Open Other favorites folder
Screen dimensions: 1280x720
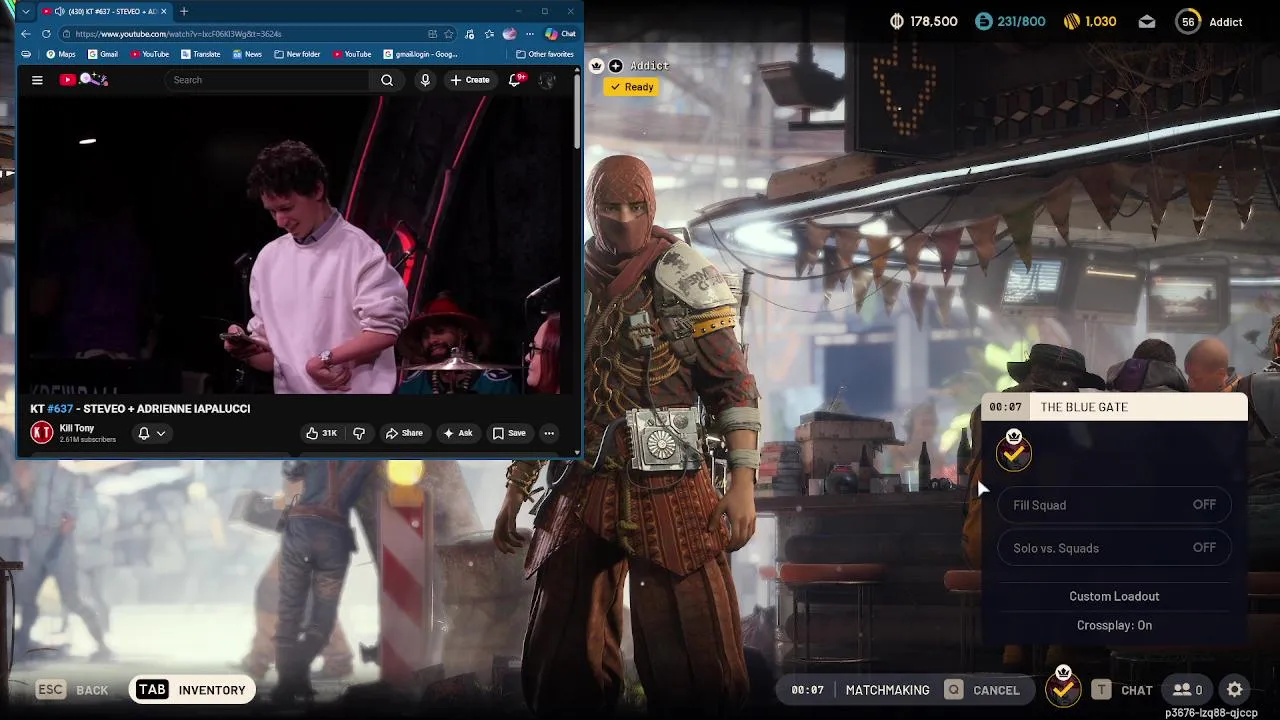(x=544, y=54)
